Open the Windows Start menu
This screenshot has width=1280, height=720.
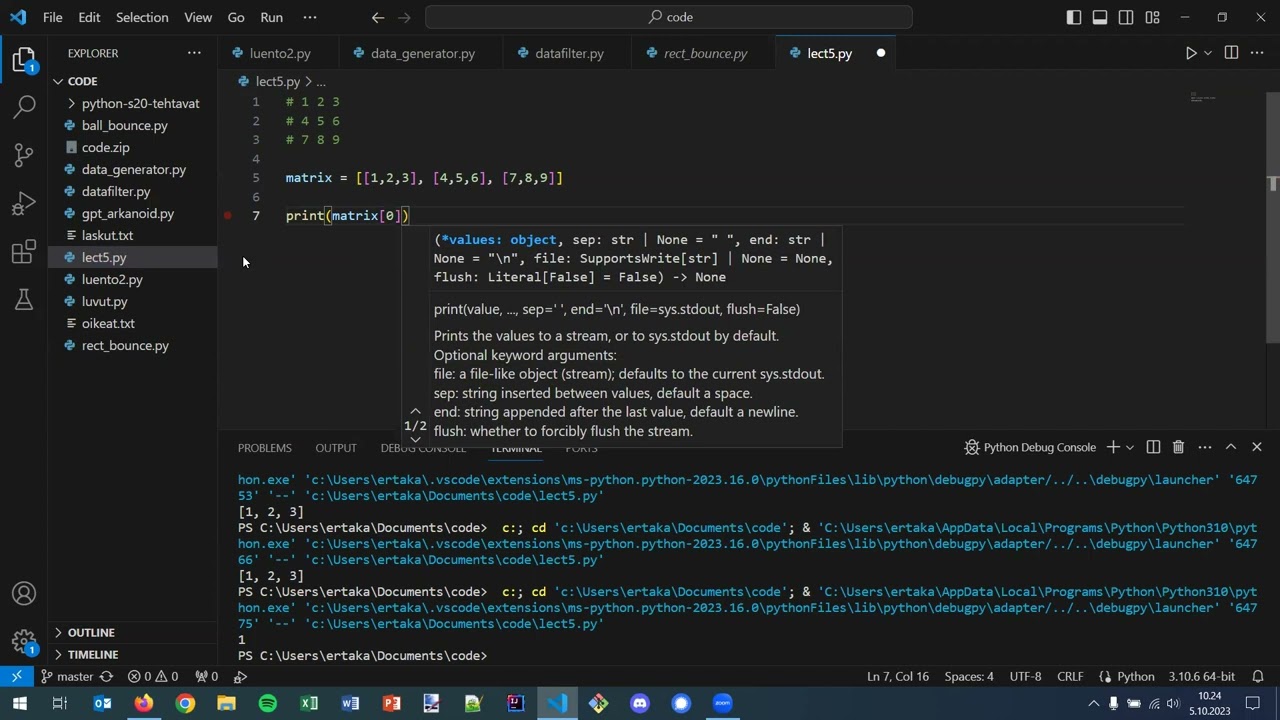coord(19,703)
